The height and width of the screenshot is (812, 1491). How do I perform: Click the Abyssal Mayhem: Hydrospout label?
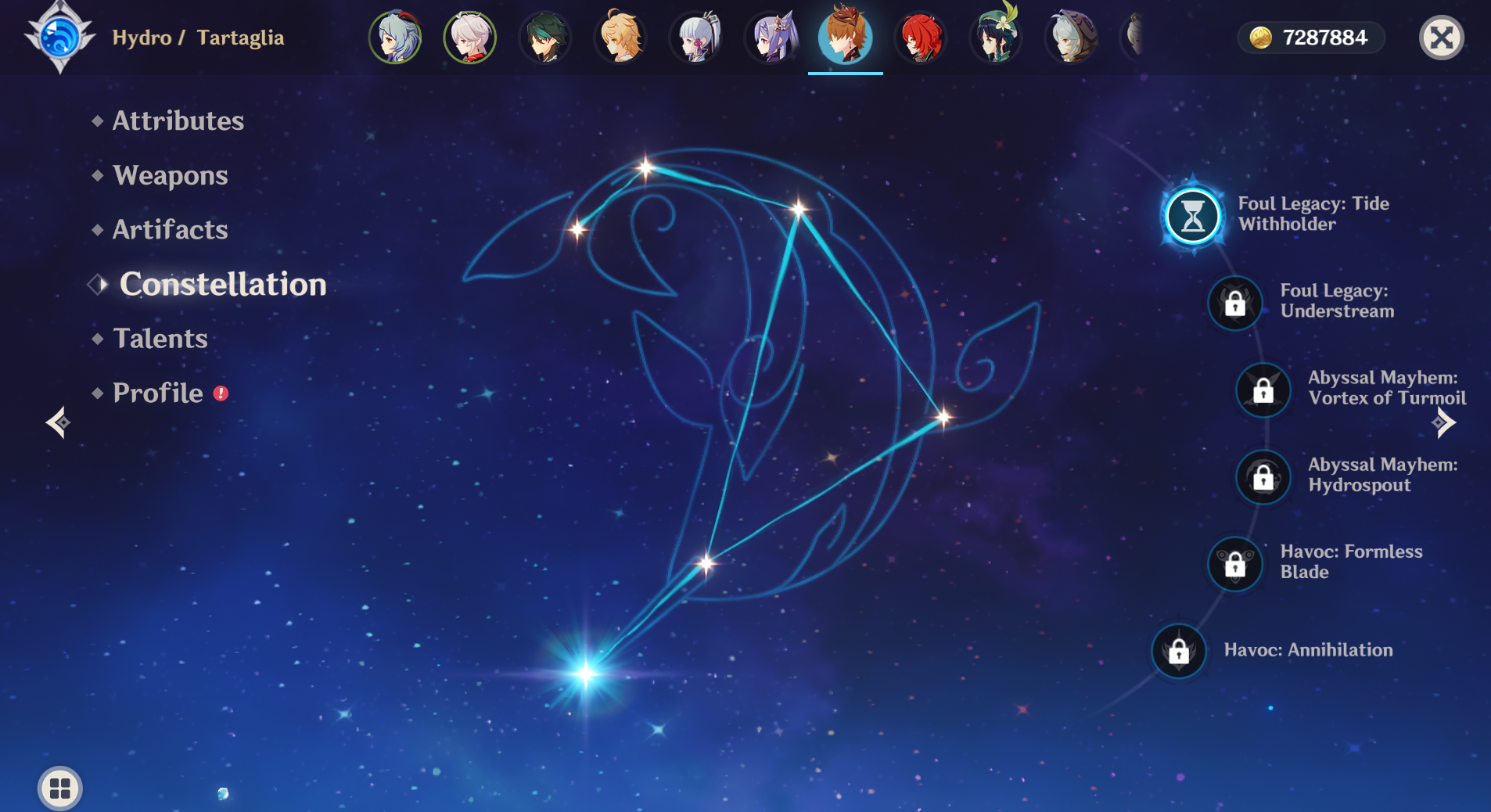coord(1383,475)
